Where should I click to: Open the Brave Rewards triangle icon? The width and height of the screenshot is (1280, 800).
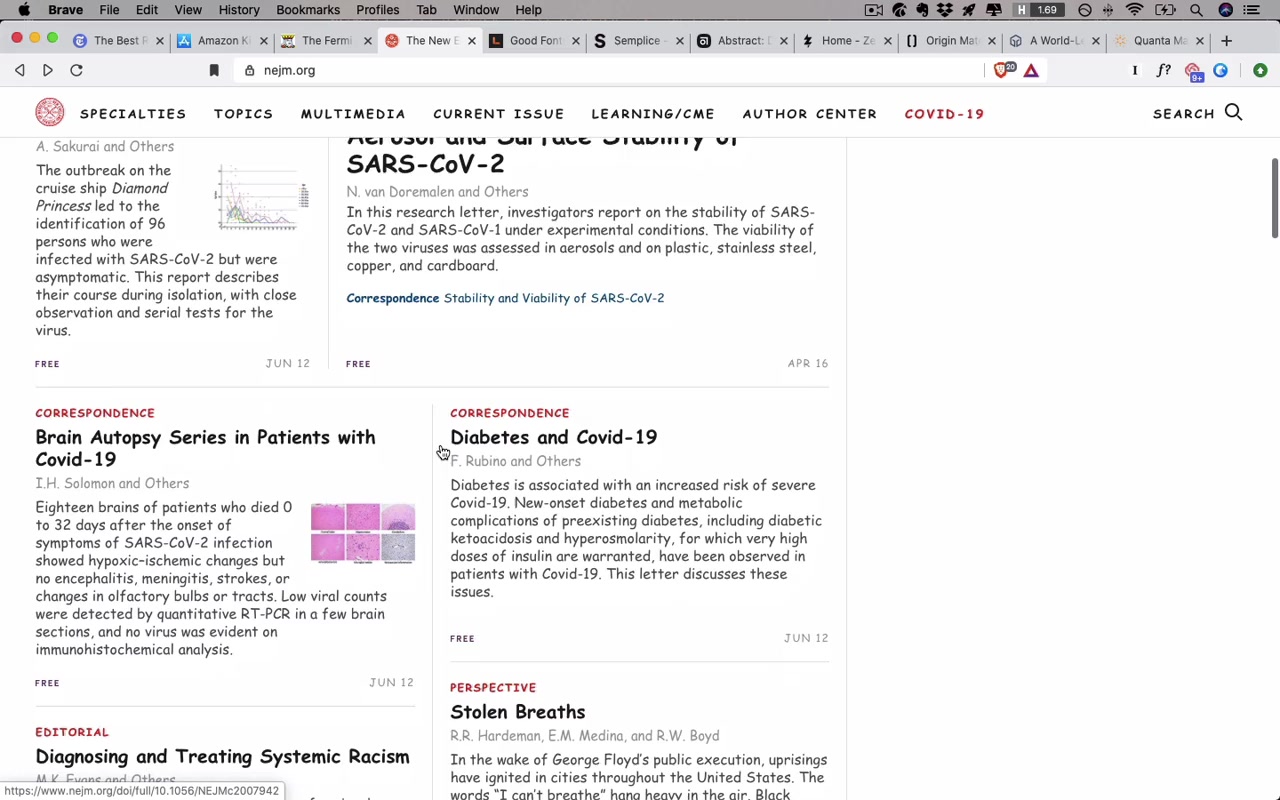point(1031,70)
